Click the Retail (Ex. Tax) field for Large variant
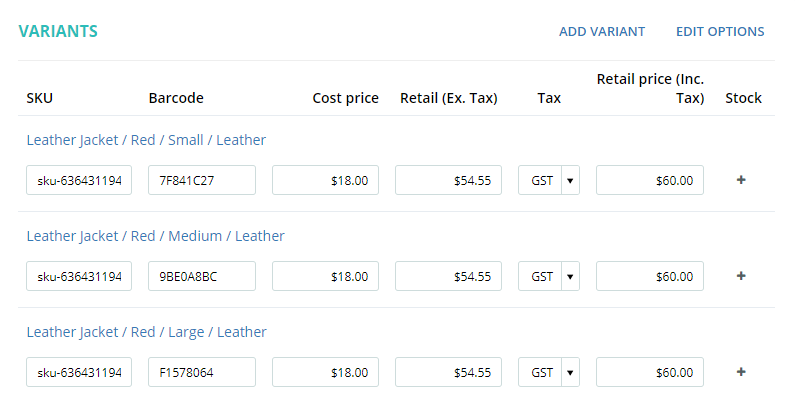This screenshot has height=402, width=795. coord(448,372)
